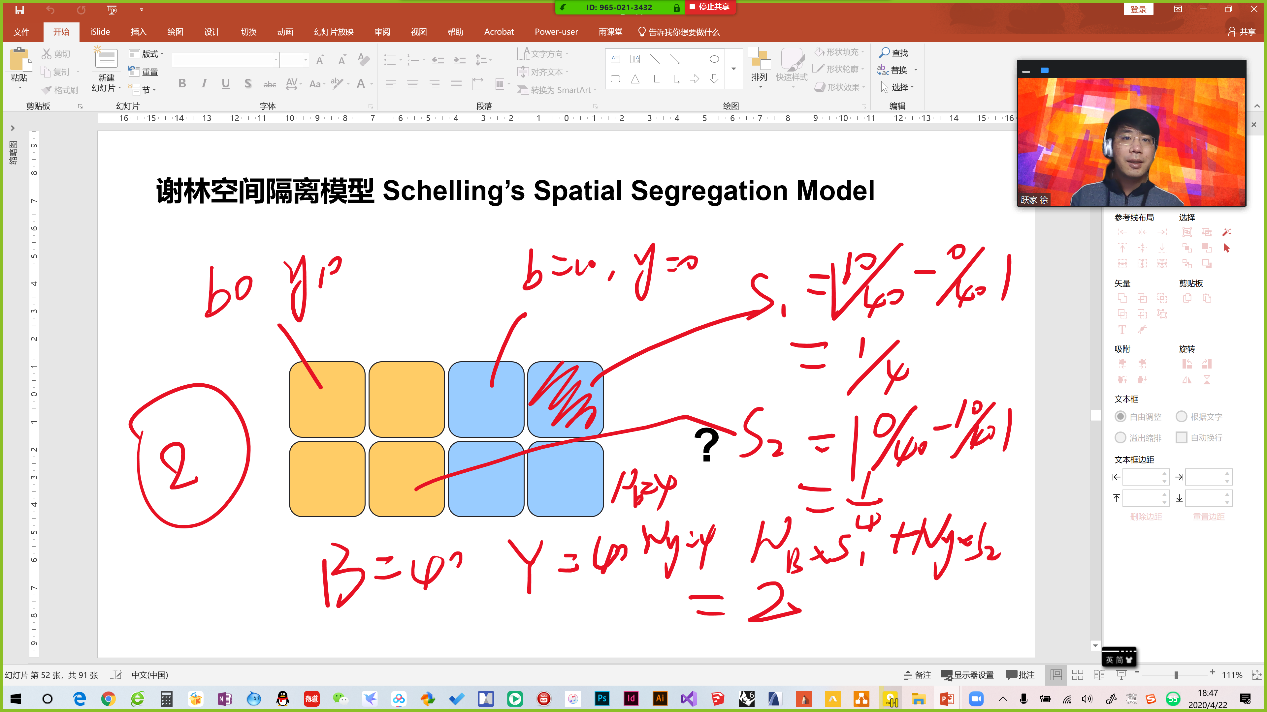The width and height of the screenshot is (1267, 712).
Task: Click the 停止共享 stop sharing button
Action: click(x=709, y=7)
